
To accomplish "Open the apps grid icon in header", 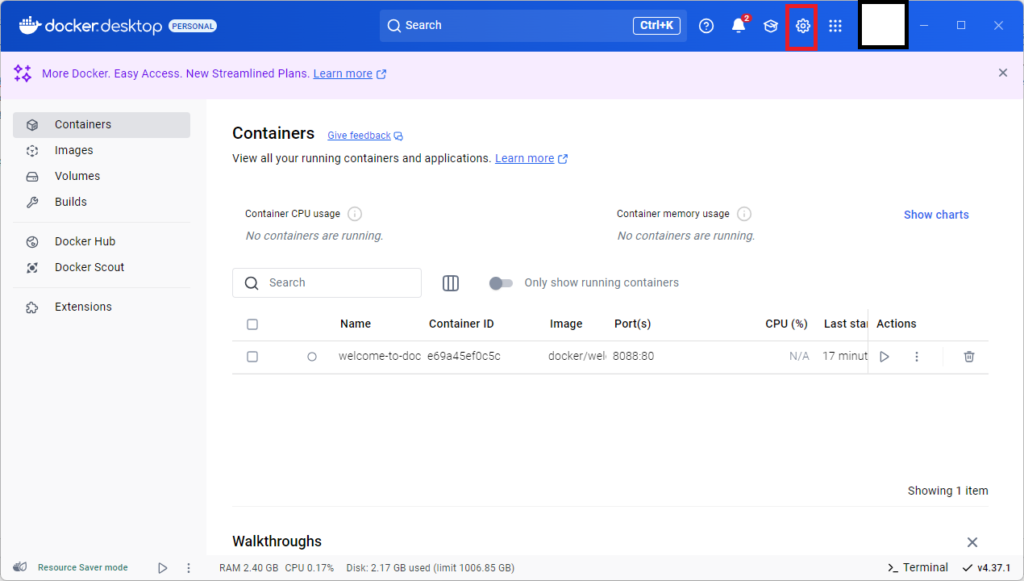I will 835,26.
